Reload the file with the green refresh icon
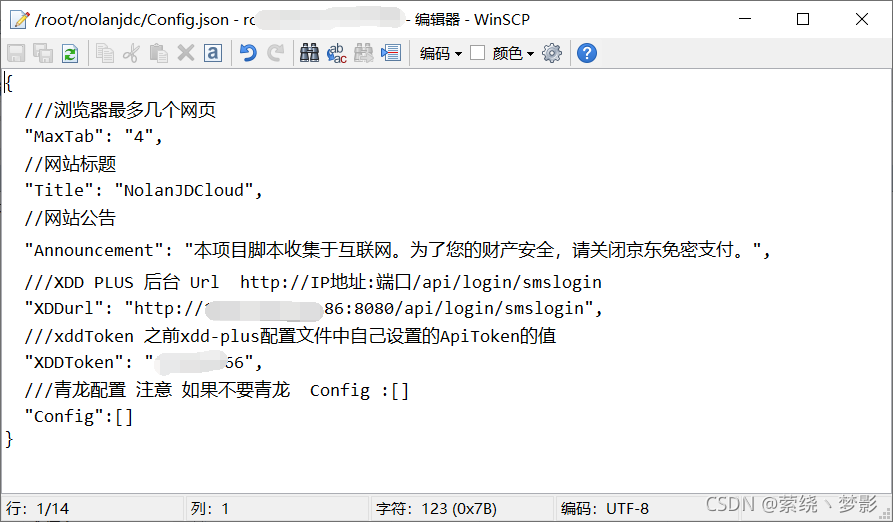Viewport: 893px width, 522px height. tap(70, 54)
